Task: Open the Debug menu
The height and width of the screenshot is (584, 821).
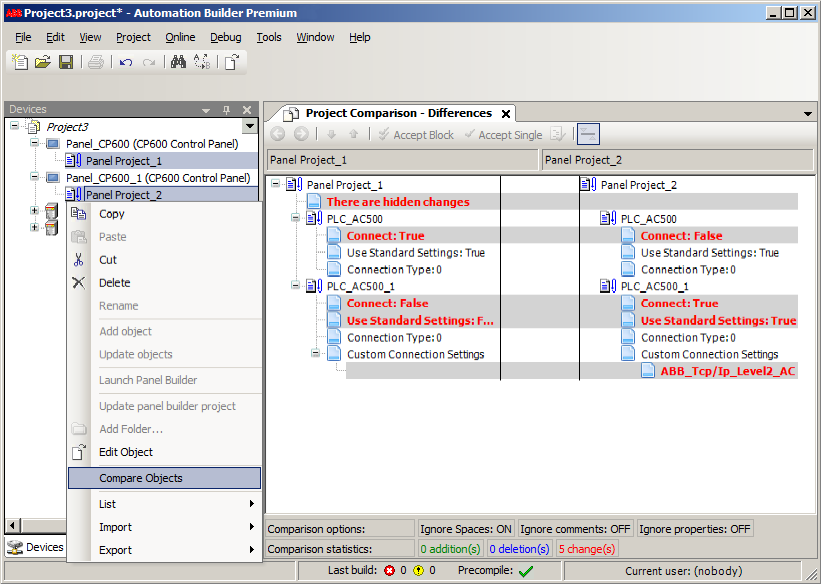Action: tap(226, 37)
